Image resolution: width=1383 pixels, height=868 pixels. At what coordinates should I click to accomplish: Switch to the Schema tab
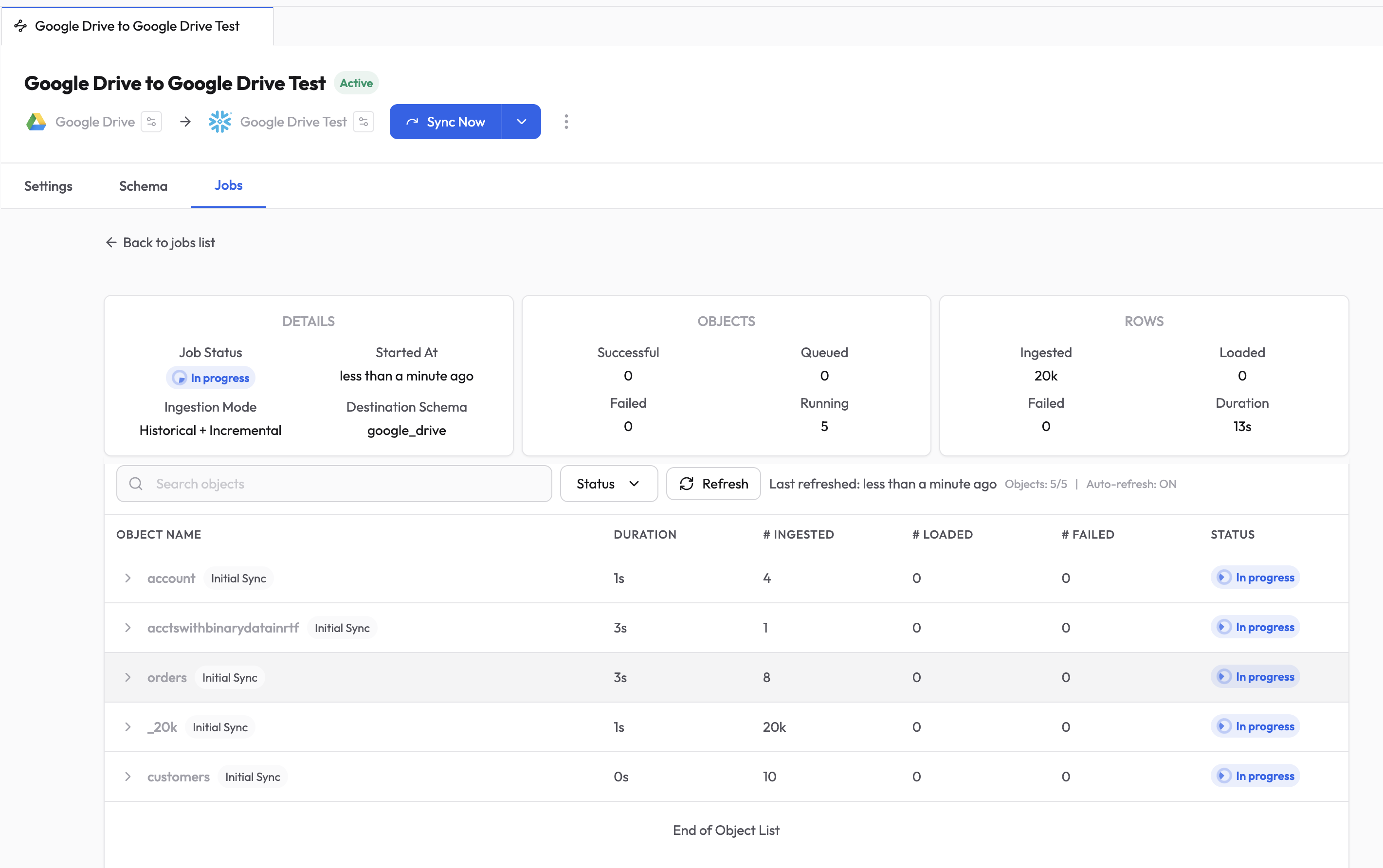pos(143,186)
